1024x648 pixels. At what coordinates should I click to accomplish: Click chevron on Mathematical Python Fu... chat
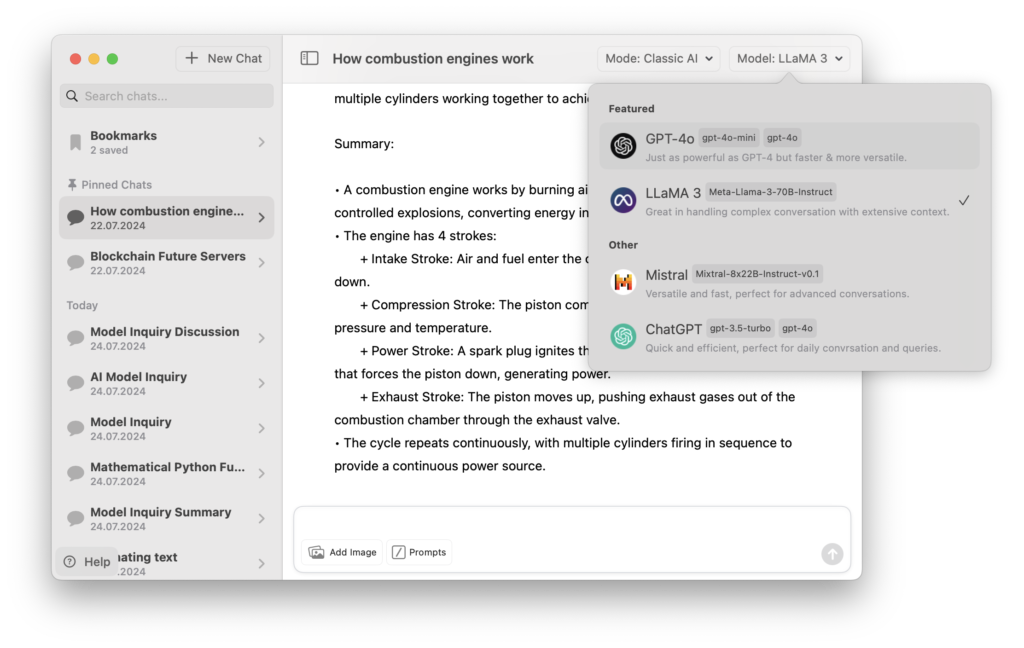click(x=261, y=474)
